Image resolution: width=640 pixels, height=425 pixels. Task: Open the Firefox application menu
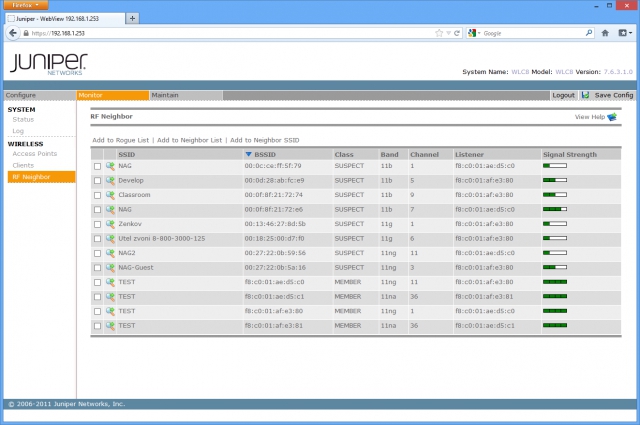tap(26, 5)
